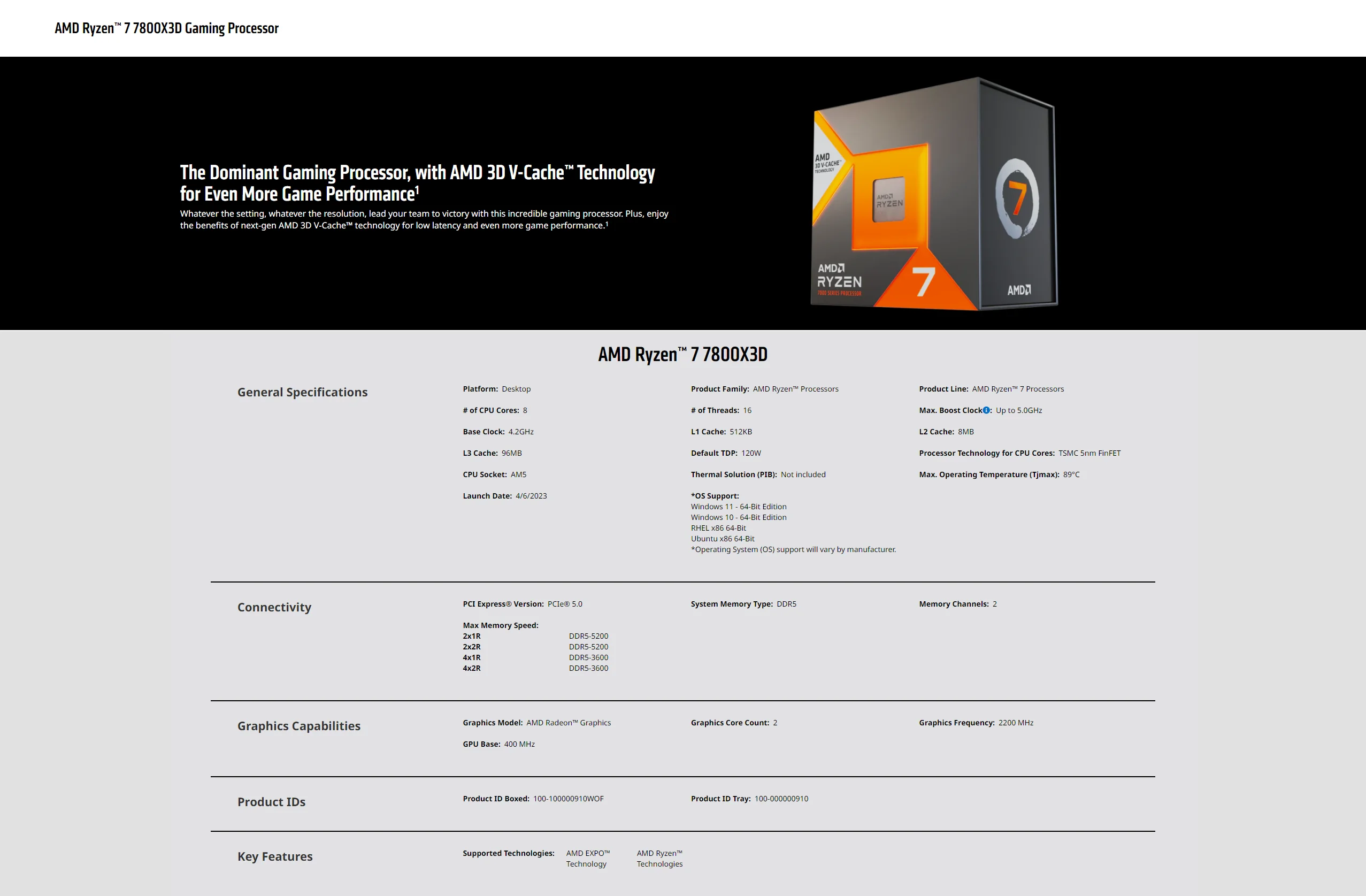The height and width of the screenshot is (896, 1366).
Task: Select the Graphics Capabilities section heading
Action: pos(298,726)
